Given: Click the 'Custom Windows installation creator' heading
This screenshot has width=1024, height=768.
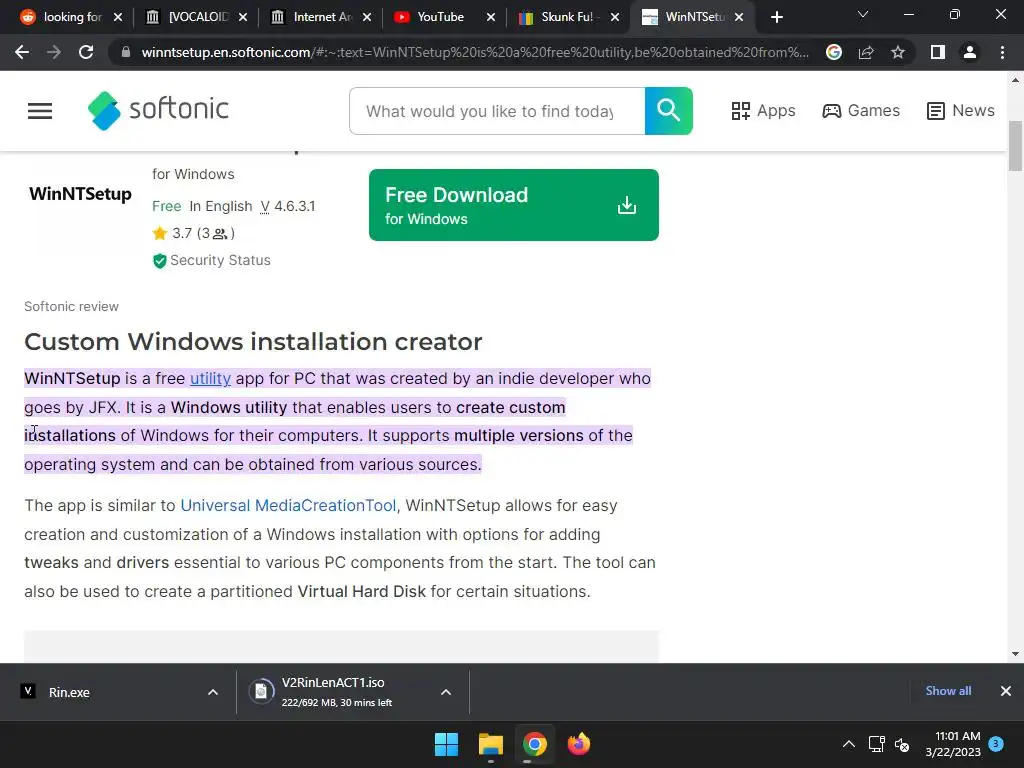Looking at the screenshot, I should click(253, 342).
